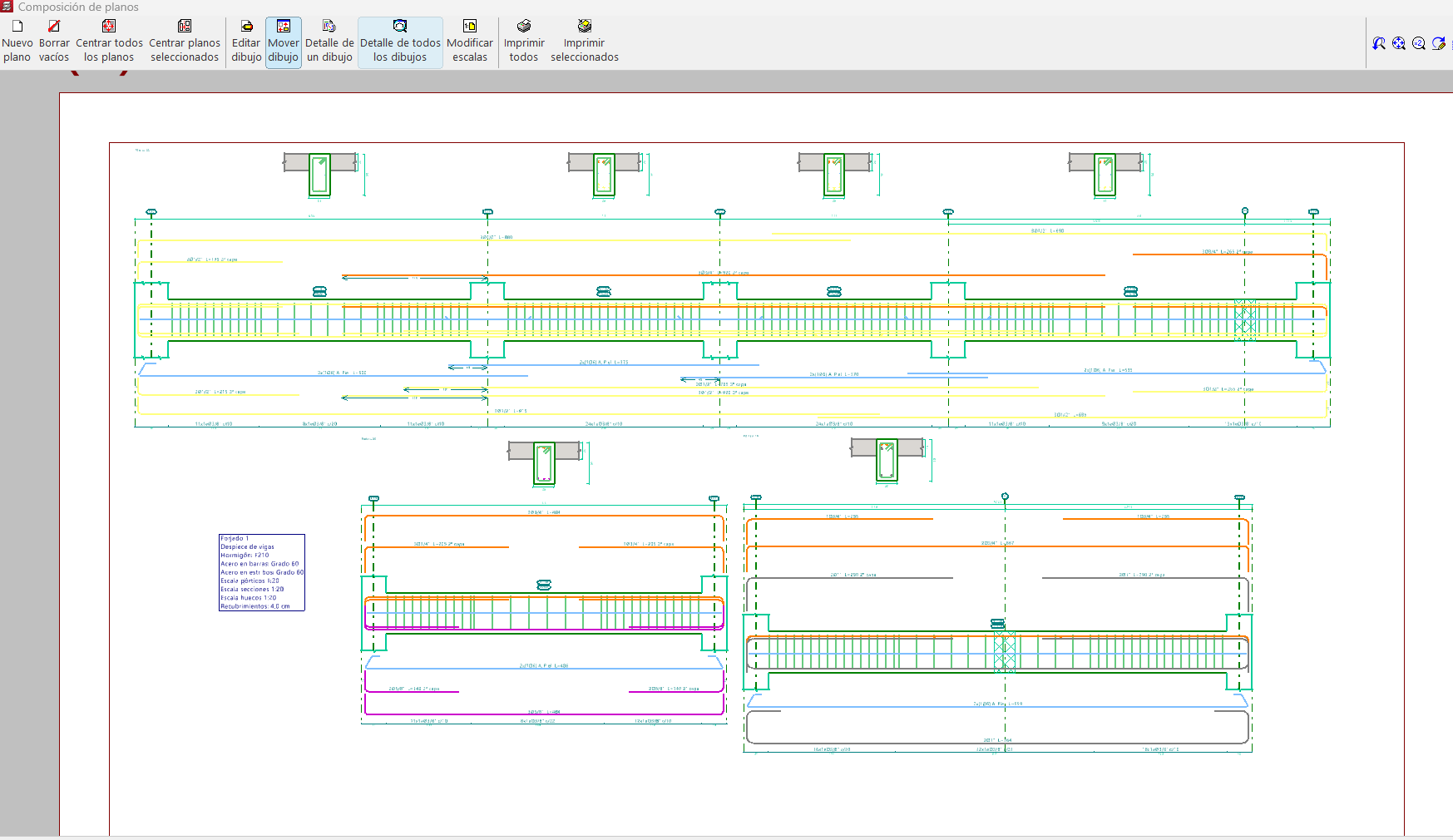Select the Forjado 1 legend text box

pyautogui.click(x=262, y=572)
